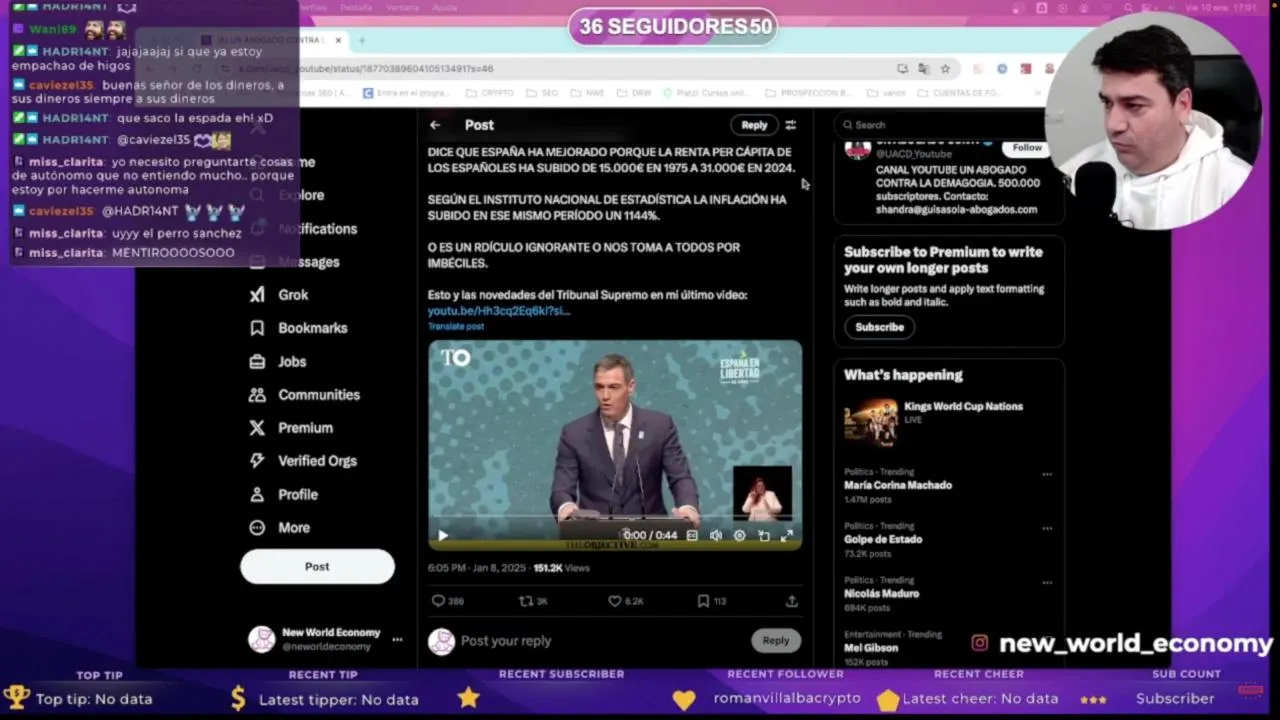The height and width of the screenshot is (720, 1280).
Task: Click the install/cast icon in address bar
Action: click(x=903, y=69)
